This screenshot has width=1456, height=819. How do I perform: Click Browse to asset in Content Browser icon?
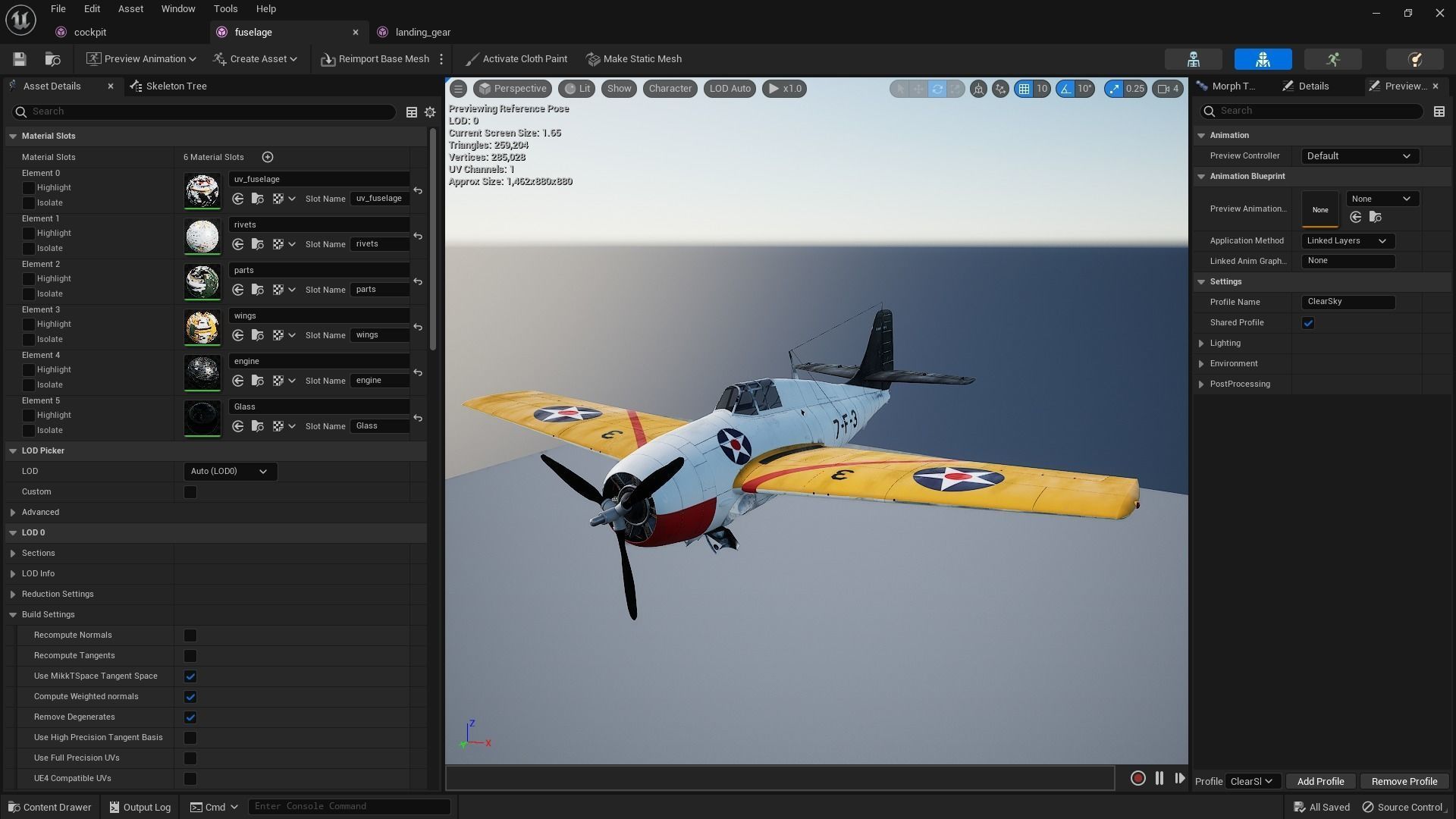coord(52,59)
